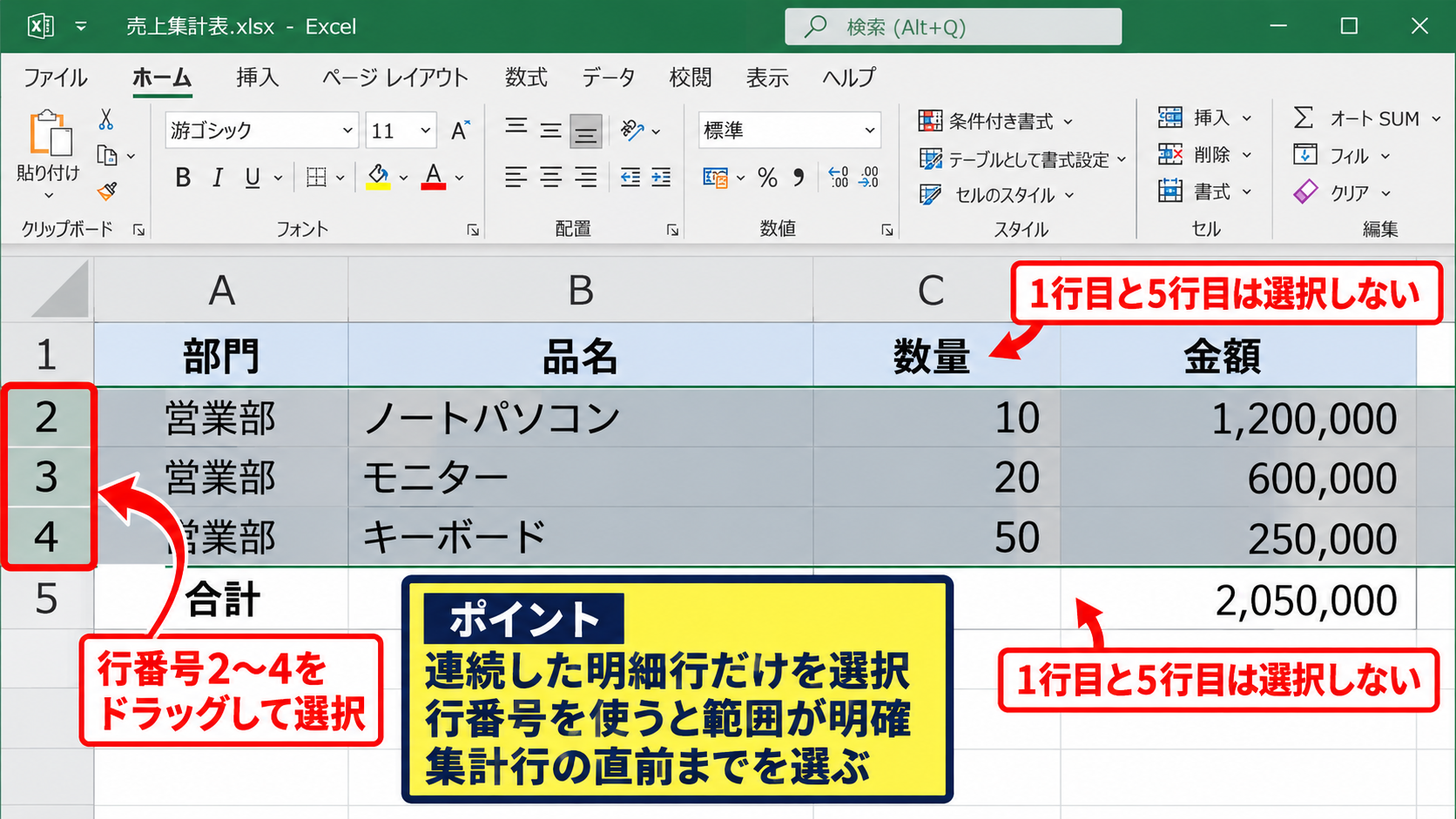
Task: Open the 游ゴシック font name dropdown
Action: tap(347, 131)
